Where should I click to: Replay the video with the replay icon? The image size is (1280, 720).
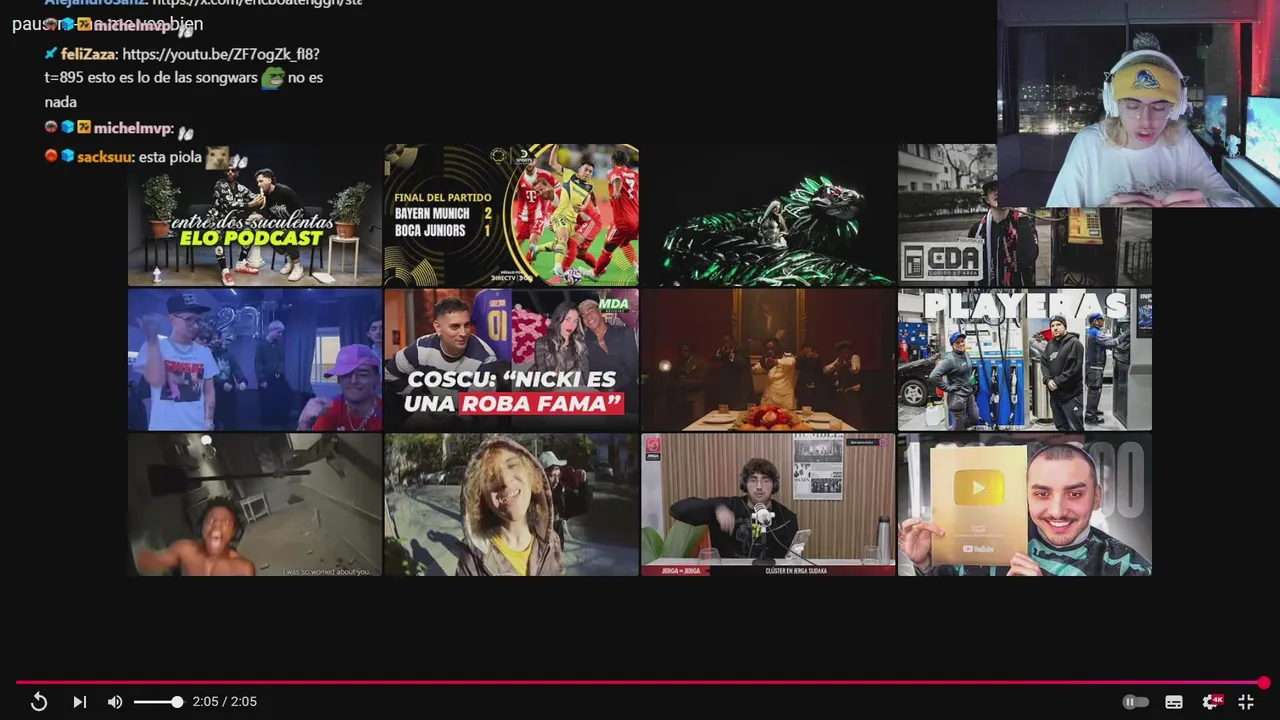point(39,702)
